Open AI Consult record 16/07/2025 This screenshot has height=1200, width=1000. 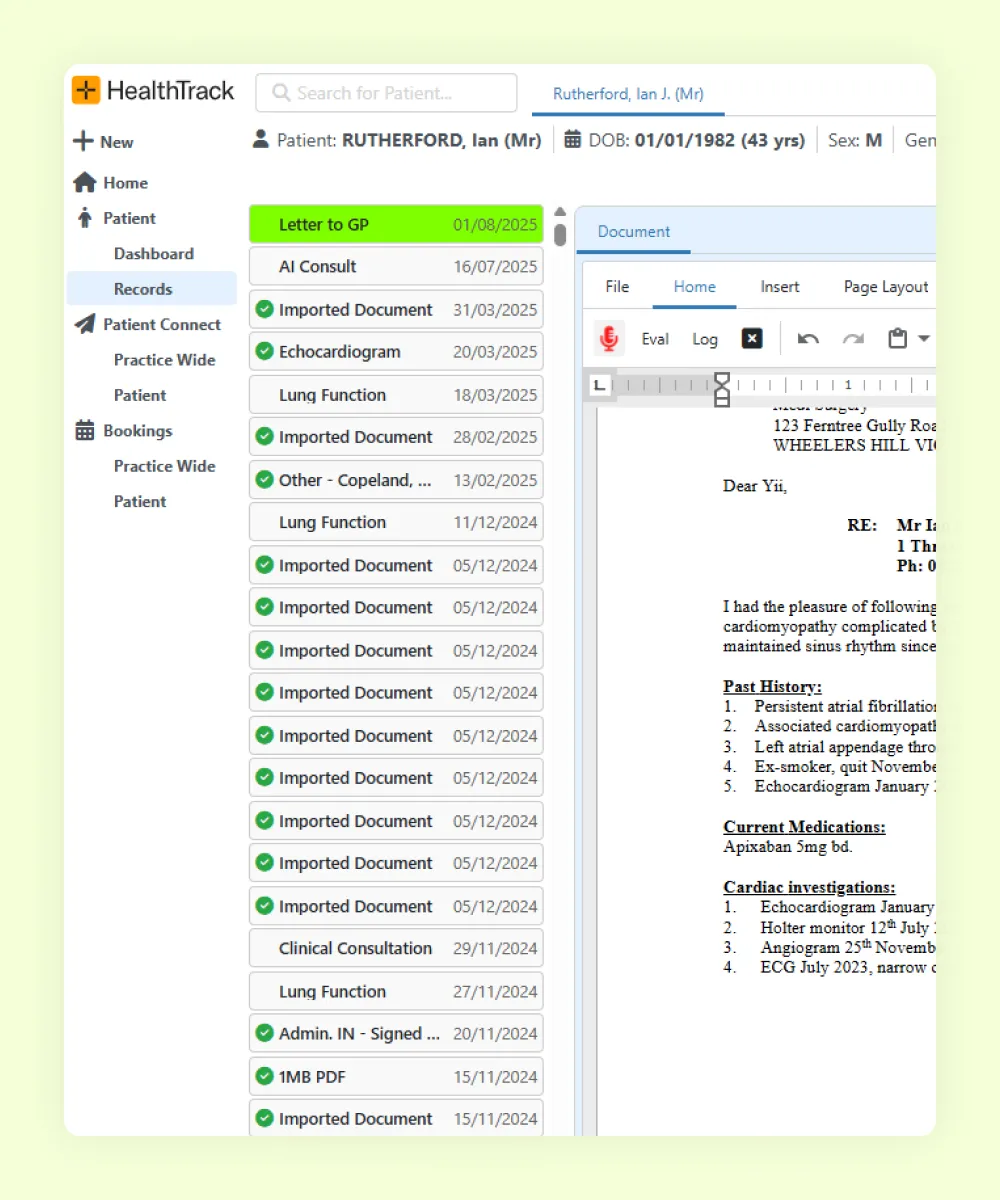(x=396, y=267)
